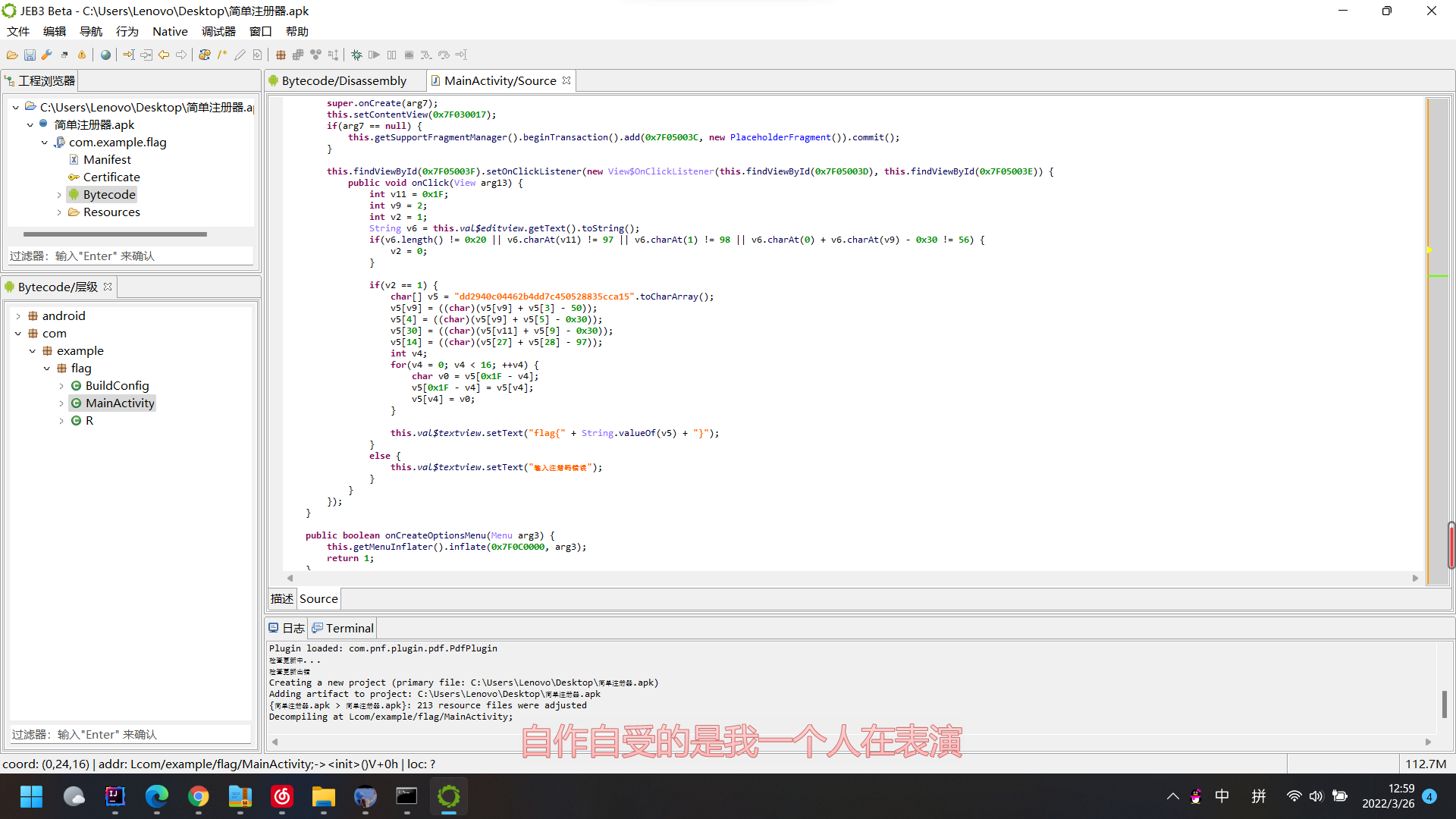Click the globe icon in toolbar
The width and height of the screenshot is (1456, 819).
(105, 55)
